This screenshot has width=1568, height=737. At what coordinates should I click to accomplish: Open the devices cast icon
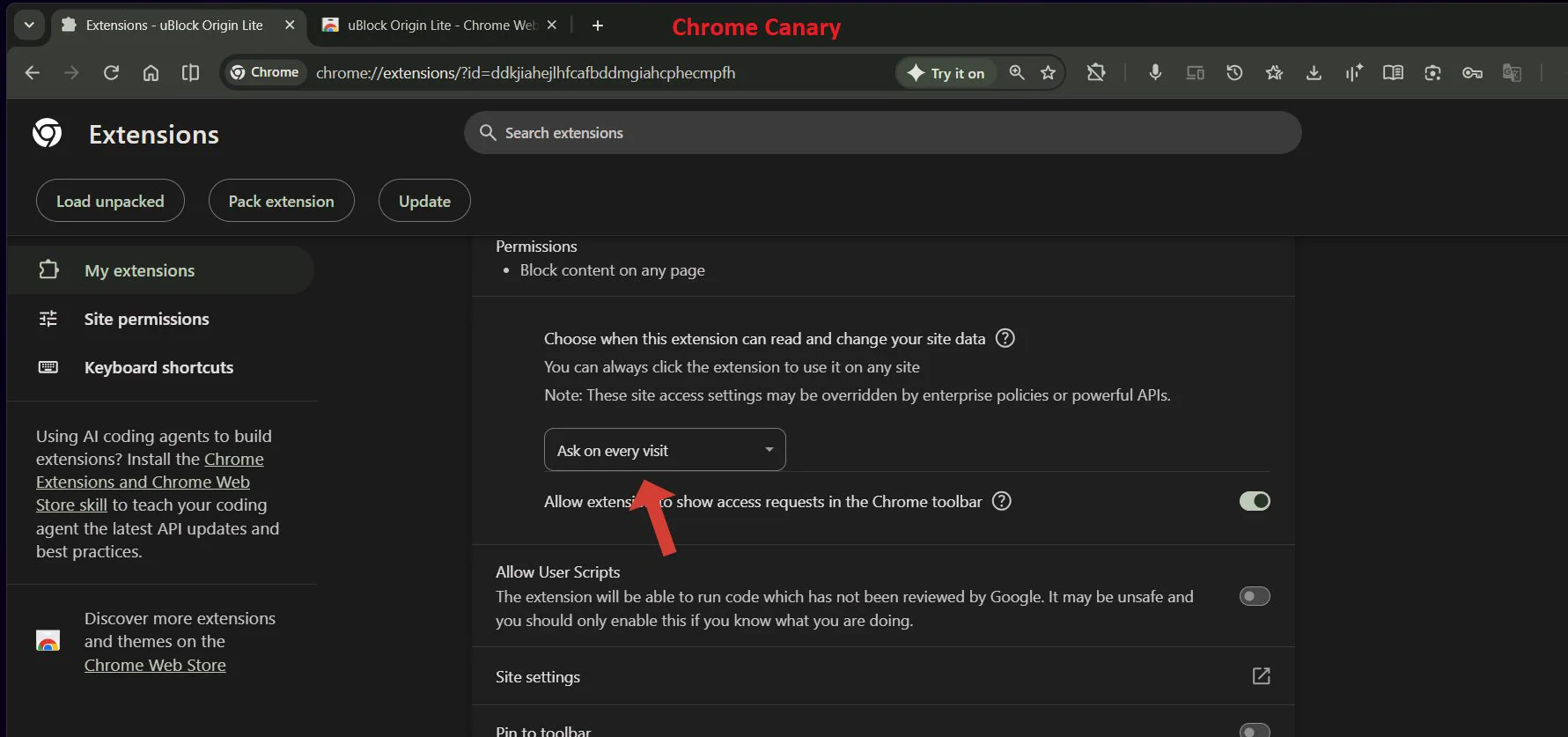point(1195,72)
